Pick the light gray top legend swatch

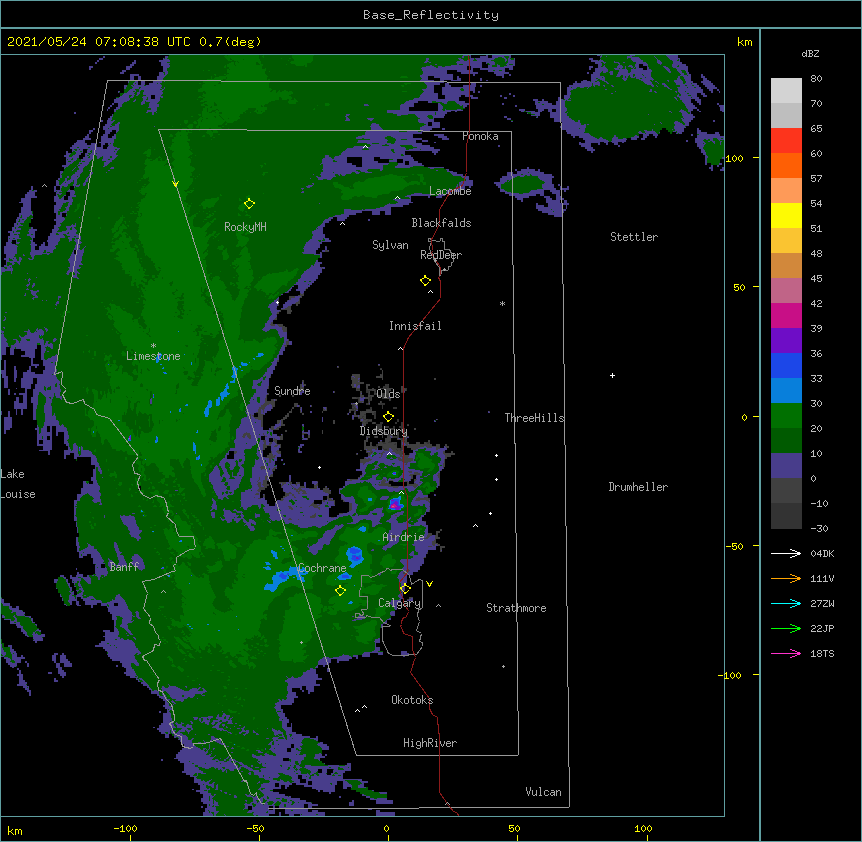pos(786,91)
